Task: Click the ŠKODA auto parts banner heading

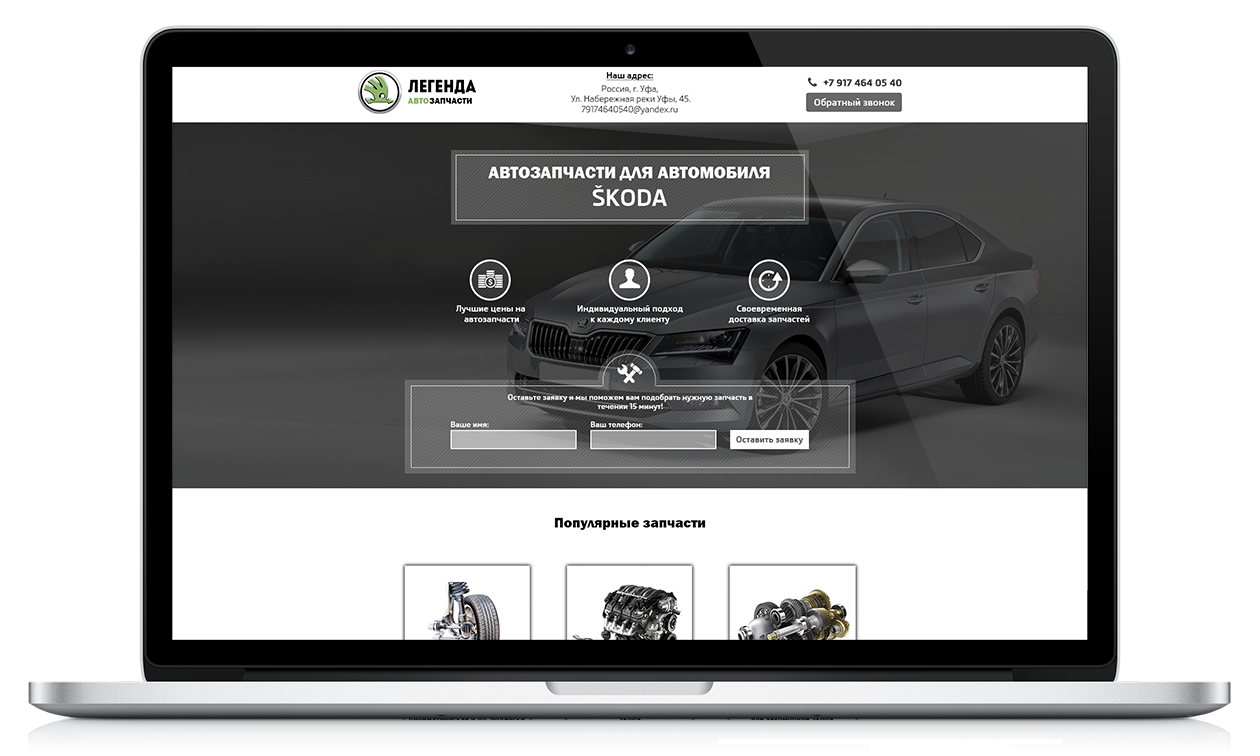Action: (629, 186)
